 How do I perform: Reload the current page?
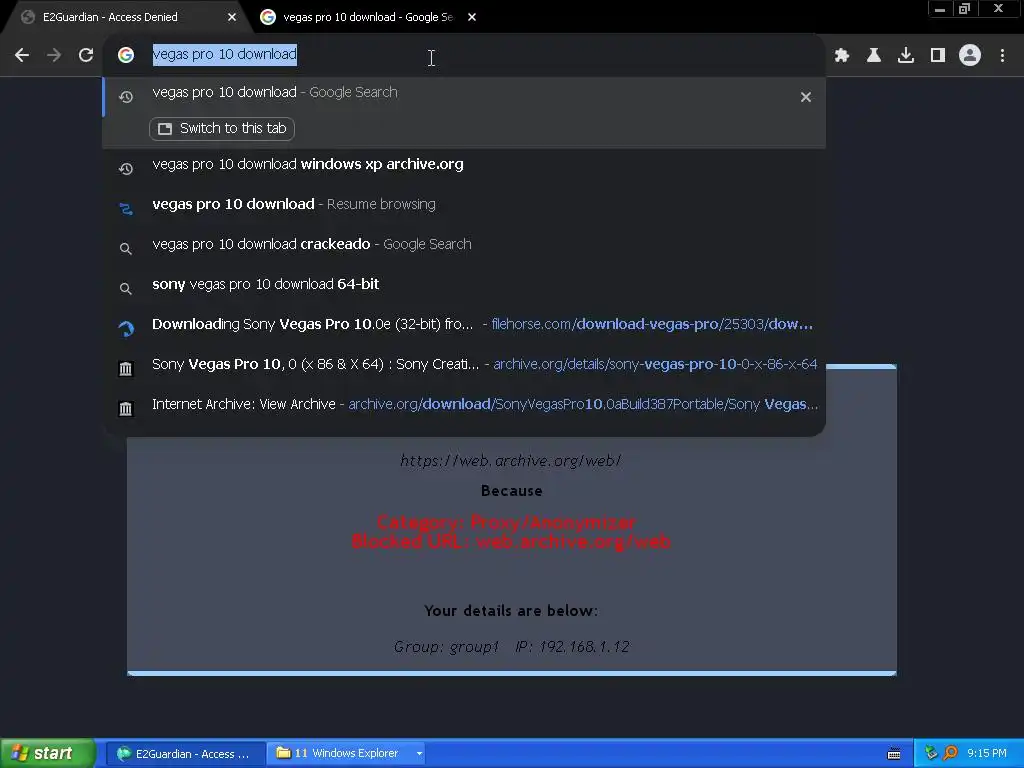pos(86,56)
